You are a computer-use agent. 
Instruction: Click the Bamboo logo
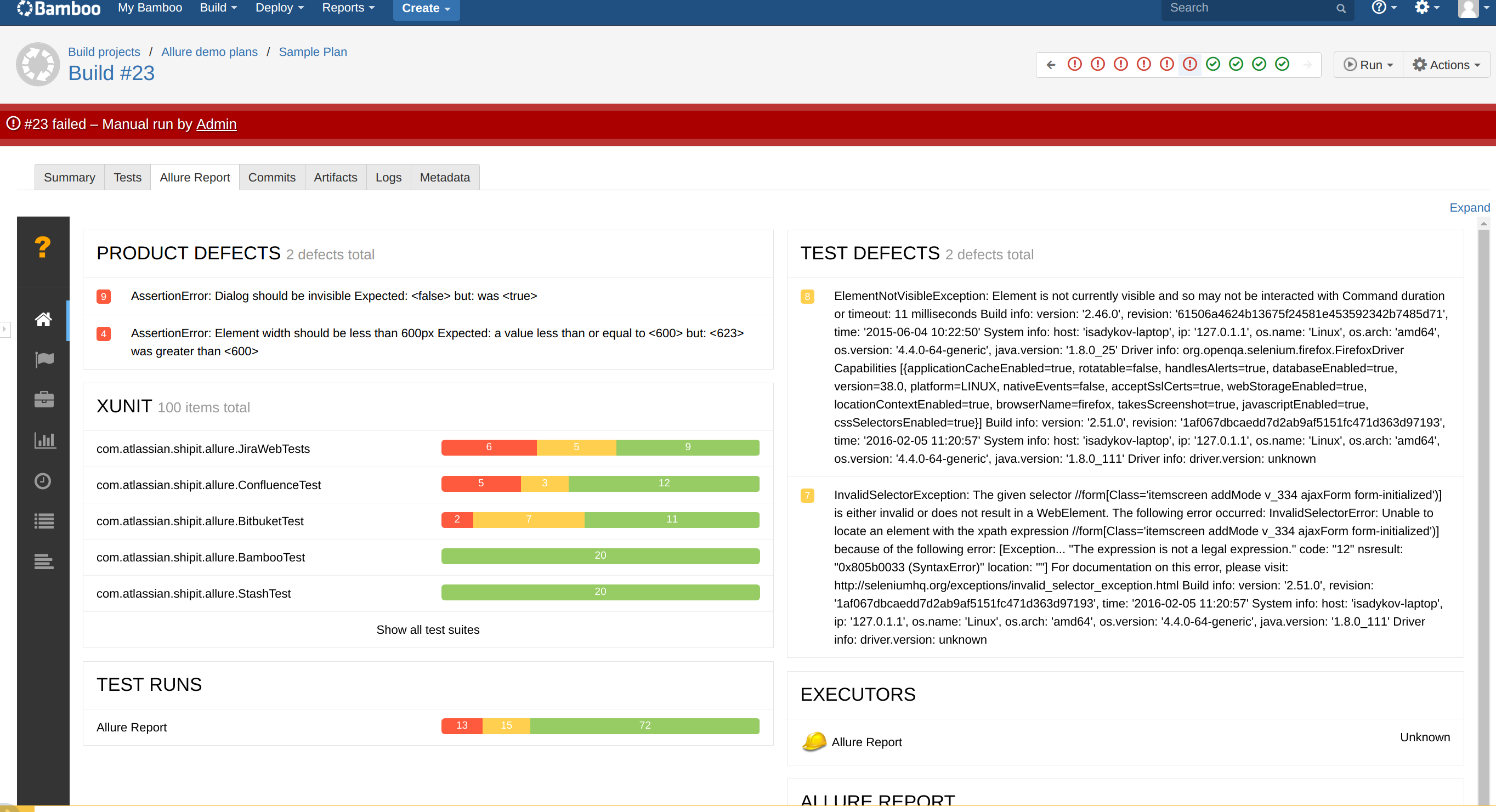click(x=59, y=8)
